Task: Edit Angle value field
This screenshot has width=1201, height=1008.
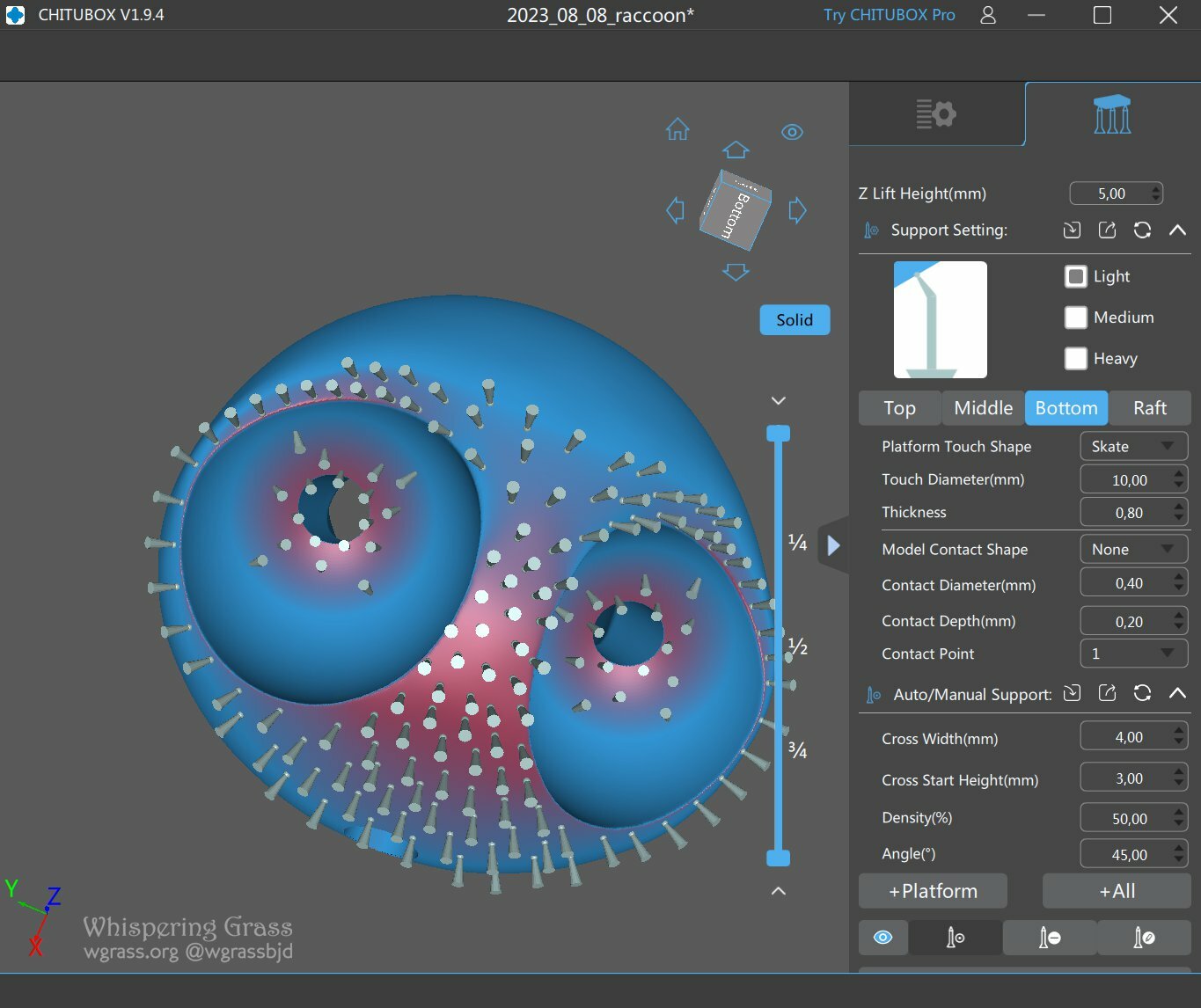Action: pyautogui.click(x=1133, y=854)
